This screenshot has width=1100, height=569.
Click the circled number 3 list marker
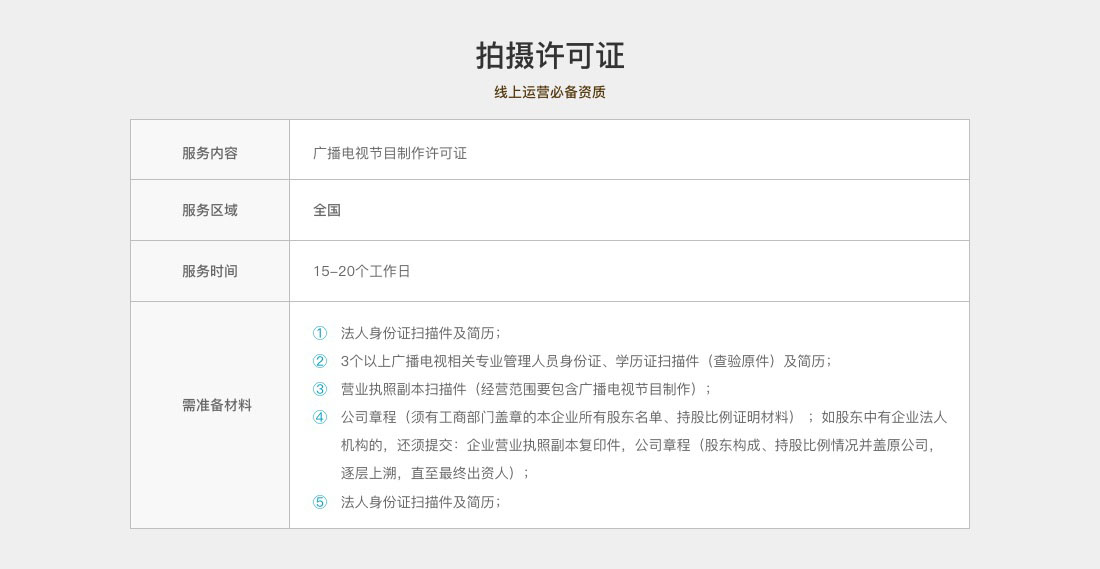point(320,389)
